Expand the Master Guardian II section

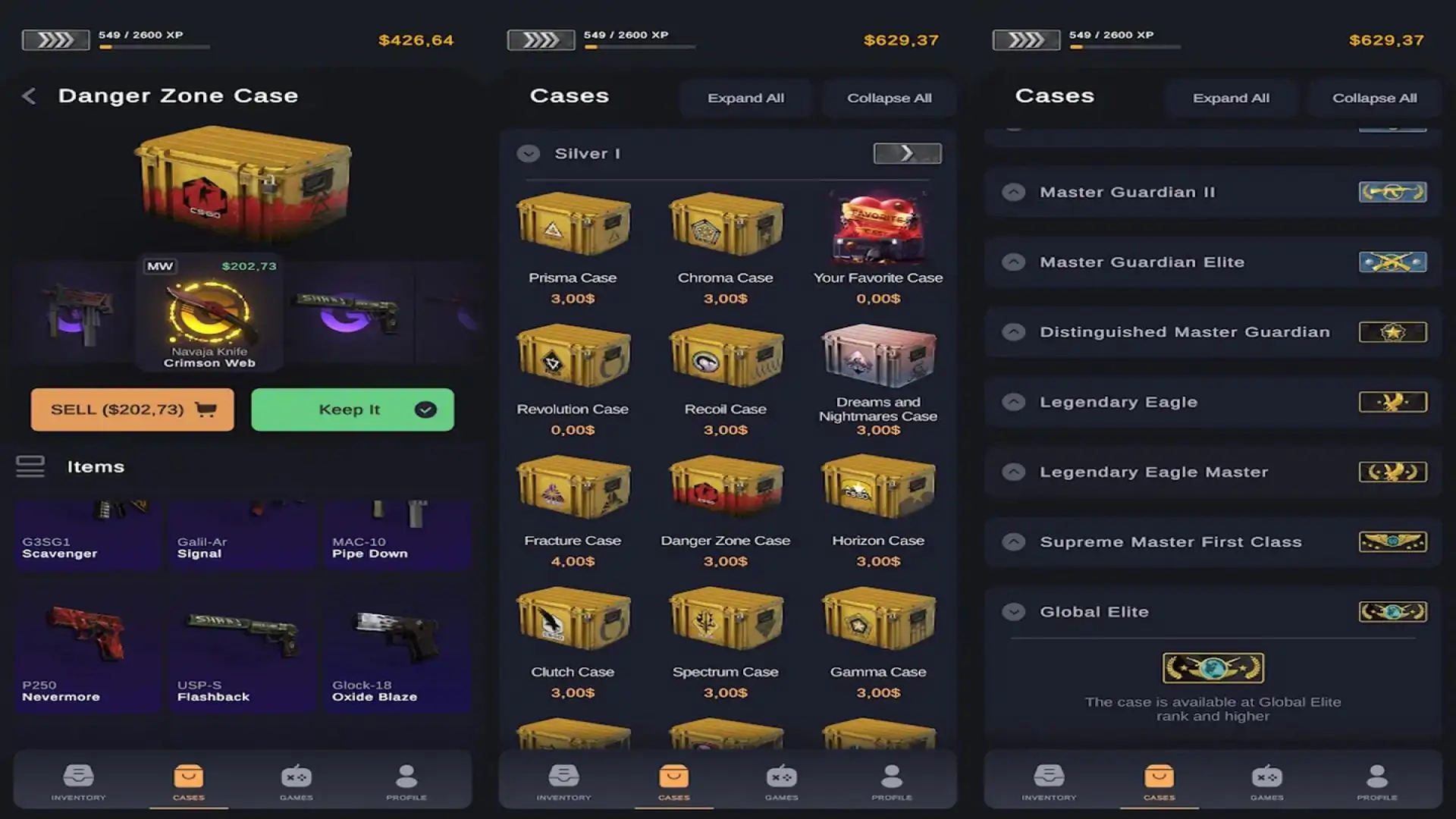tap(1013, 193)
